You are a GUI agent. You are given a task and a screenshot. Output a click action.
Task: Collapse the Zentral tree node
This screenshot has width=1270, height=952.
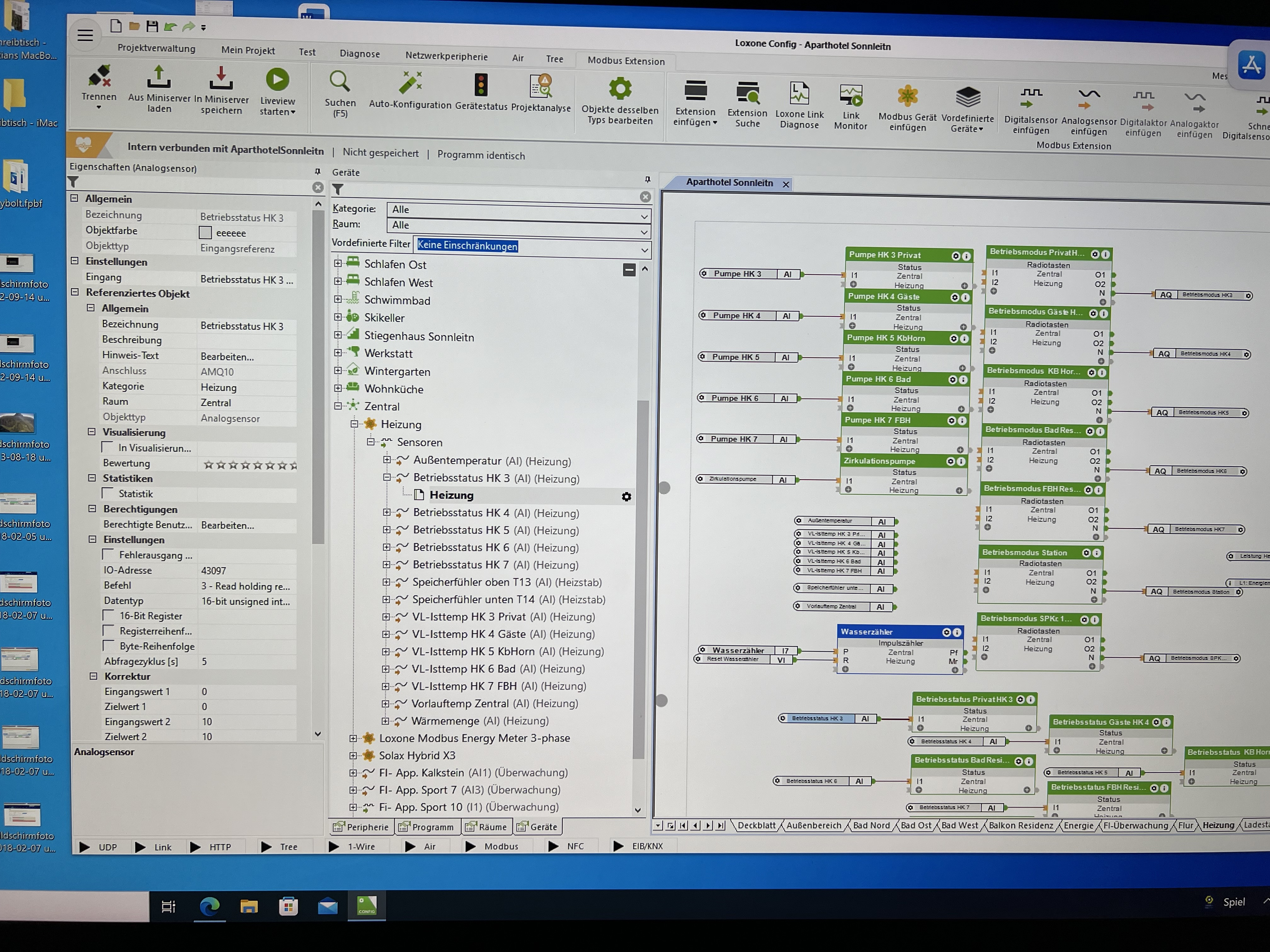[338, 406]
